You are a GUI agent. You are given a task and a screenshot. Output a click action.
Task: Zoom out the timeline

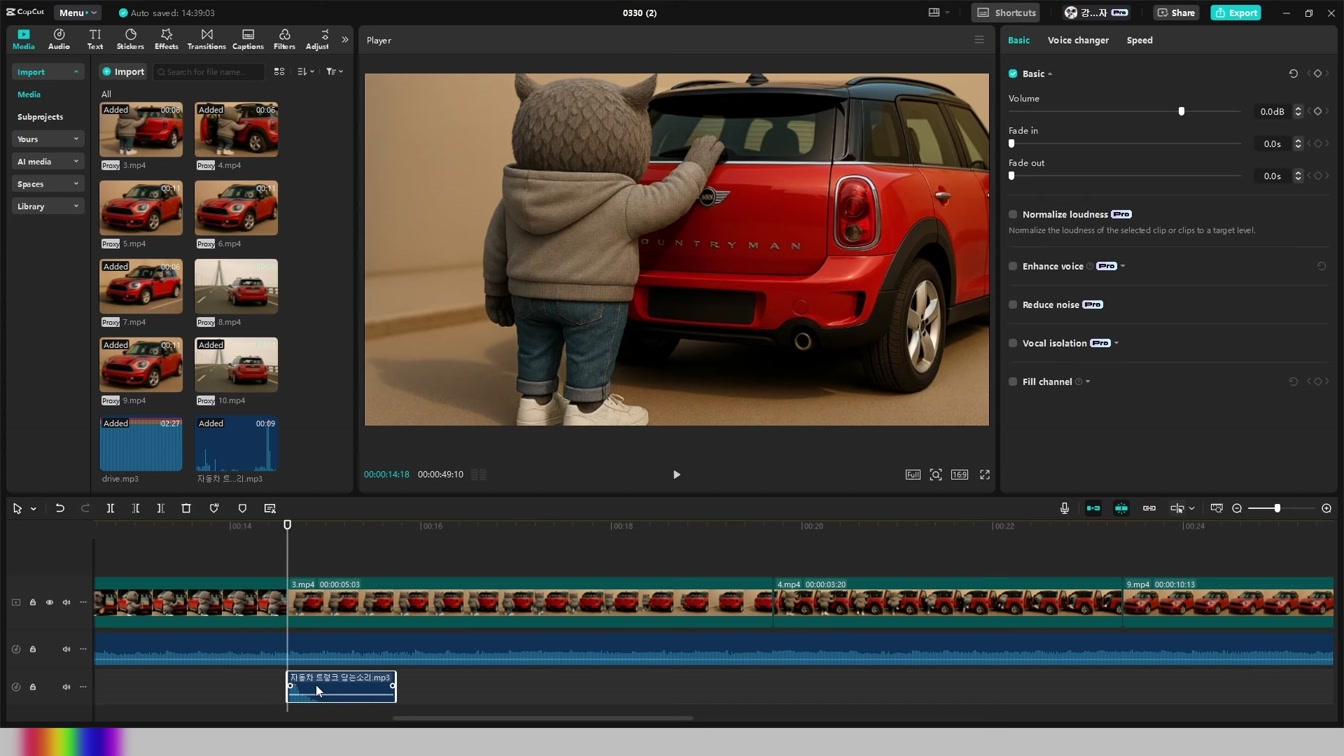[1237, 508]
